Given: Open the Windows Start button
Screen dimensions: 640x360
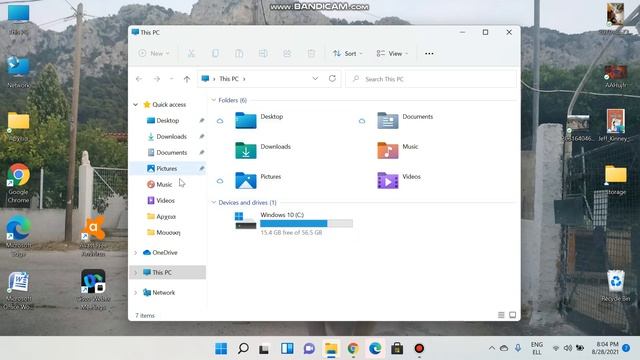Looking at the screenshot, I should coord(221,349).
